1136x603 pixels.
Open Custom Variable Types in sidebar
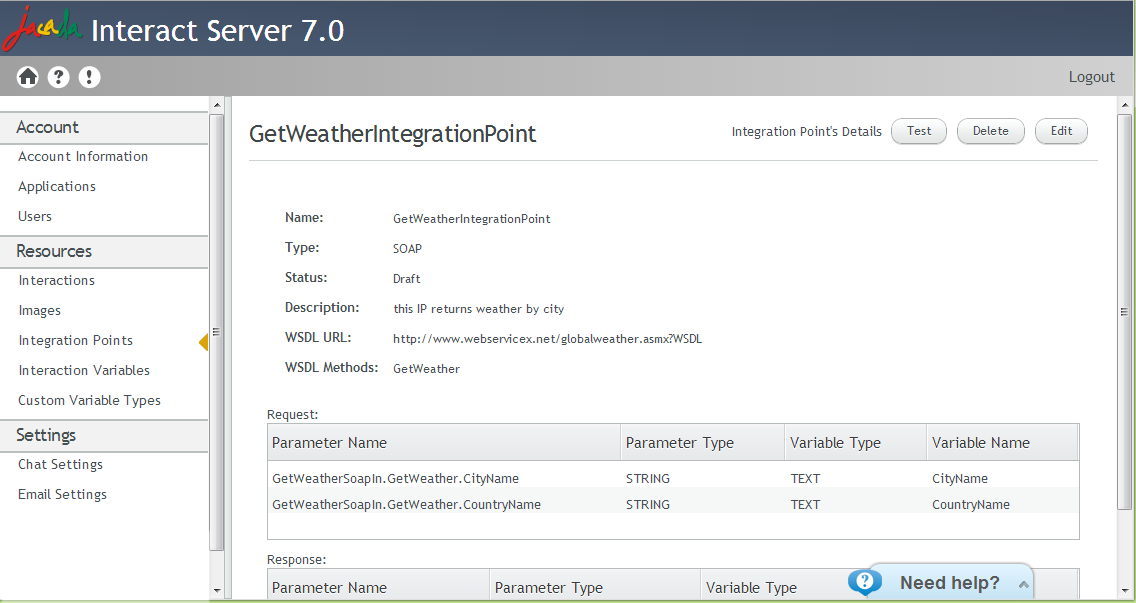89,400
